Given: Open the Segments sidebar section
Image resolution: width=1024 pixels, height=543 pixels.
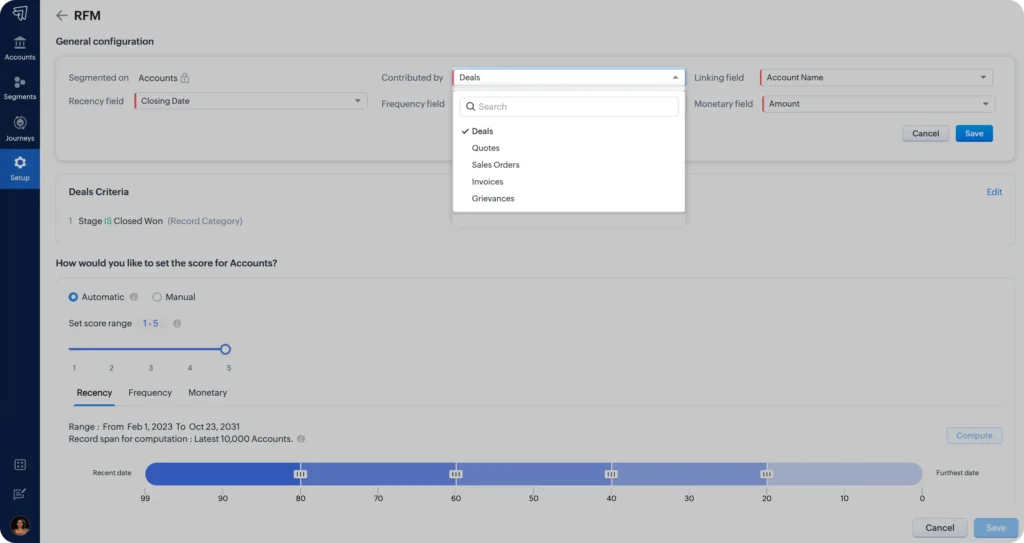Looking at the screenshot, I should [x=20, y=88].
